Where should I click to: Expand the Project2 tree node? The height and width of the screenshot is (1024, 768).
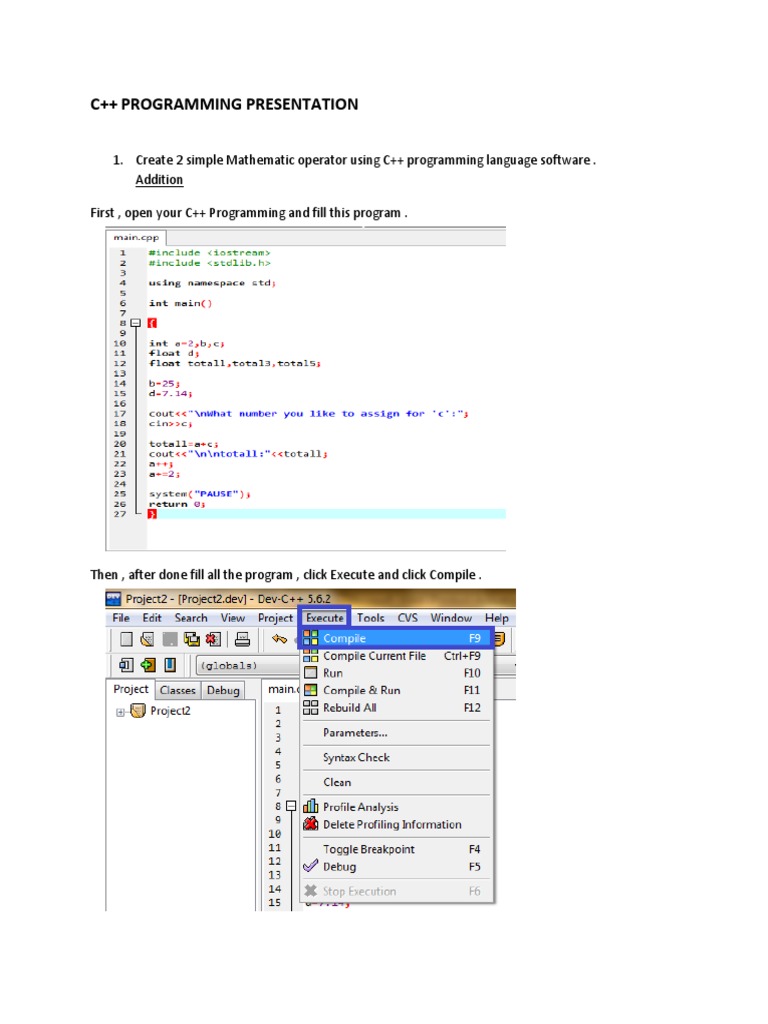click(120, 712)
